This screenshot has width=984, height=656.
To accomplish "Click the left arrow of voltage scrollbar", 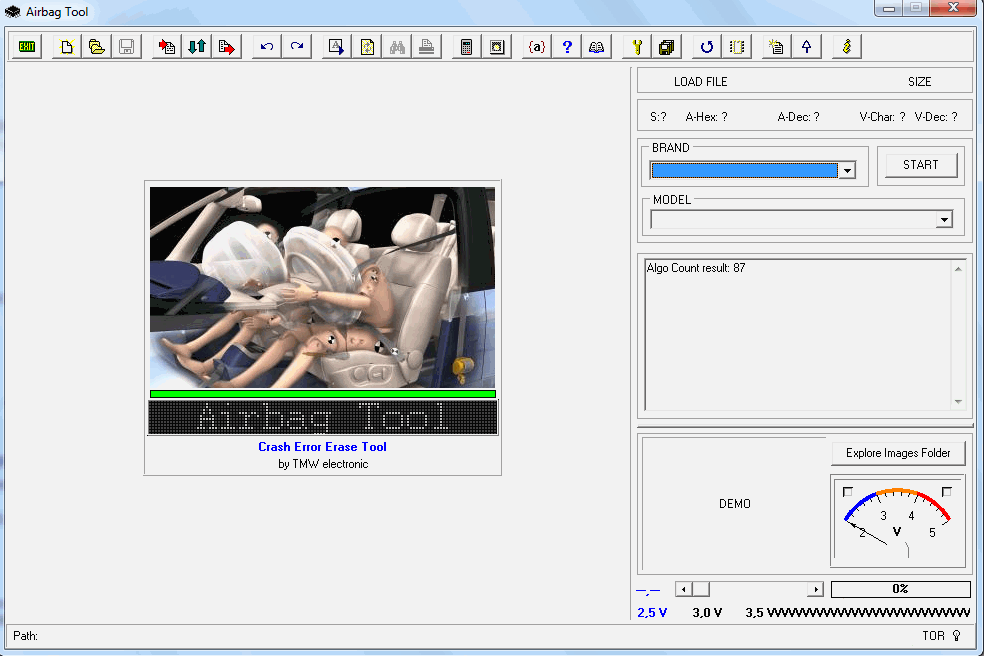I will click(684, 590).
